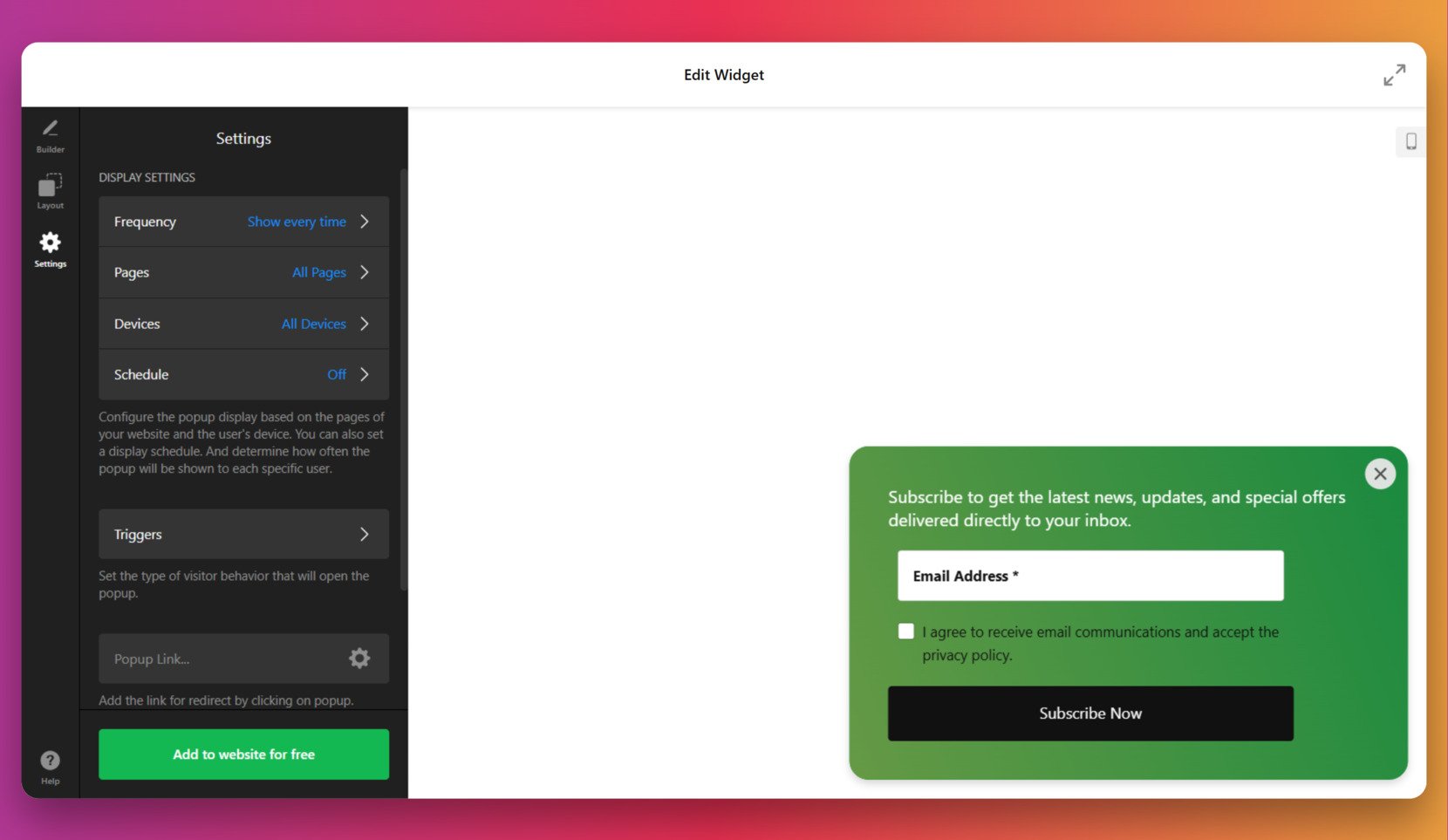Click the Schedule label
1448x840 pixels.
click(141, 374)
